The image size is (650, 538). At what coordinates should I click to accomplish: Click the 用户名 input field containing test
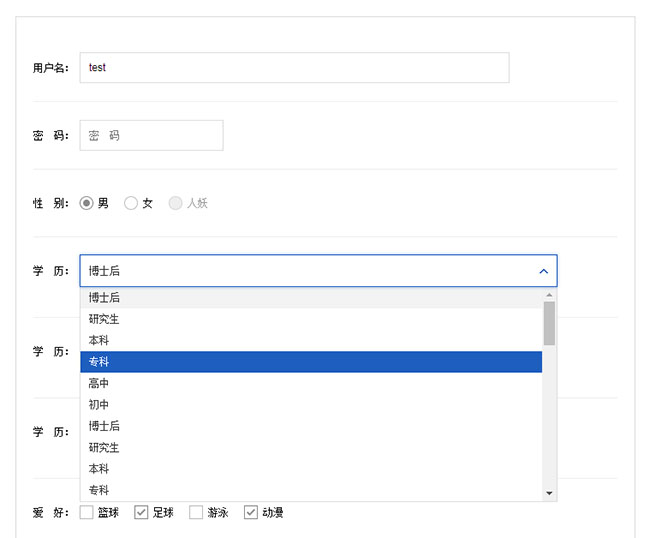click(x=294, y=67)
